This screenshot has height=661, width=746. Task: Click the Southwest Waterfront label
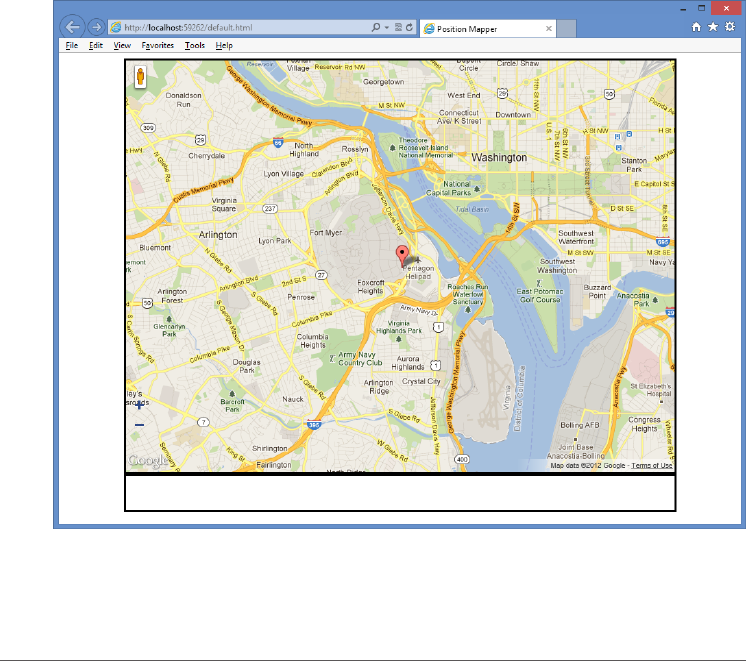pyautogui.click(x=576, y=237)
